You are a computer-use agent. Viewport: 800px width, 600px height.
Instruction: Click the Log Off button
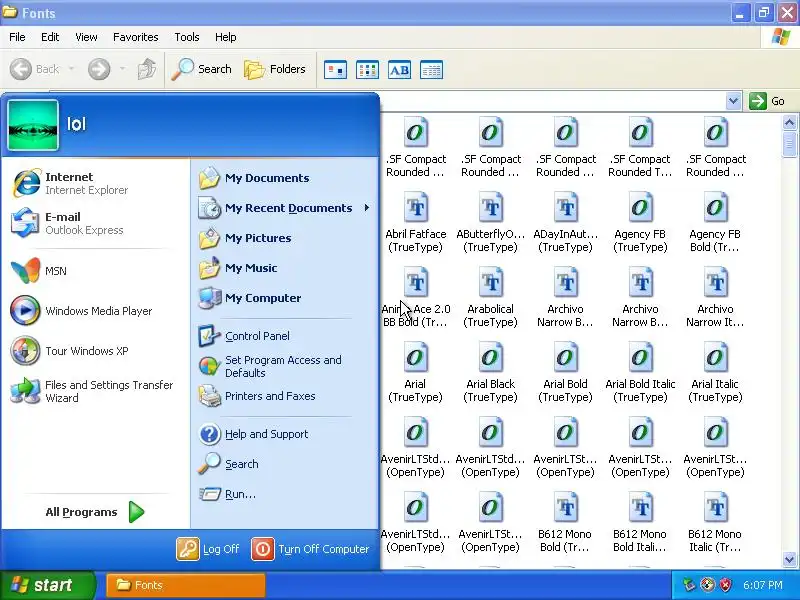coord(208,549)
